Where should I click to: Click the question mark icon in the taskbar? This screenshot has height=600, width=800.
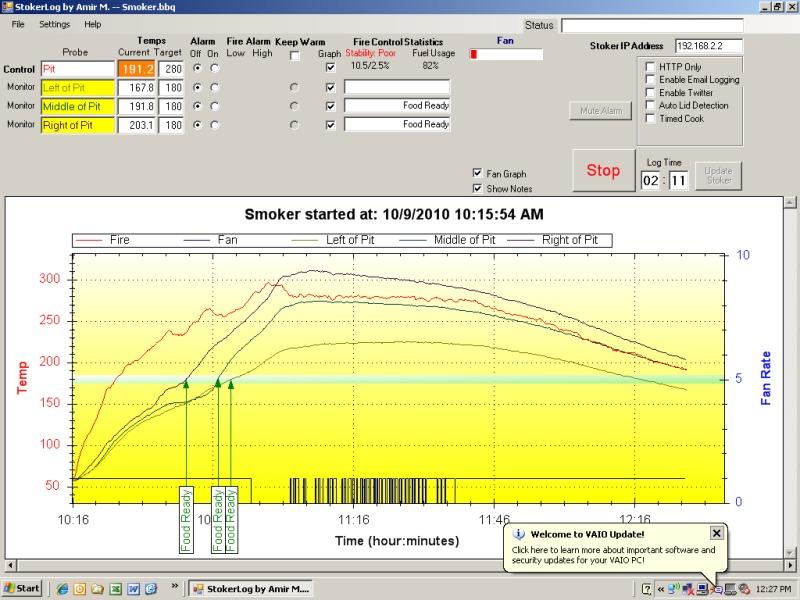[x=647, y=589]
